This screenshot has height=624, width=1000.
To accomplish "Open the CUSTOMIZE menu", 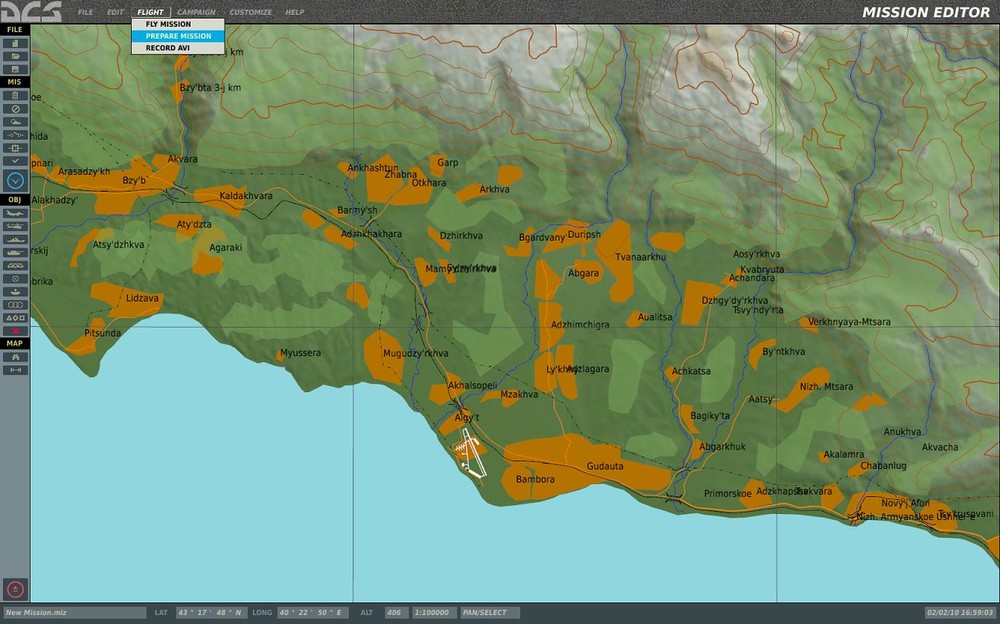I will coord(251,12).
